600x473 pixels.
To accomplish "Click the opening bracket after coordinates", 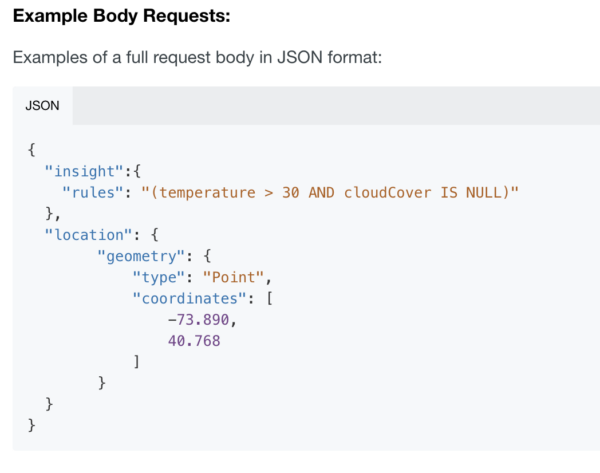I will point(269,298).
